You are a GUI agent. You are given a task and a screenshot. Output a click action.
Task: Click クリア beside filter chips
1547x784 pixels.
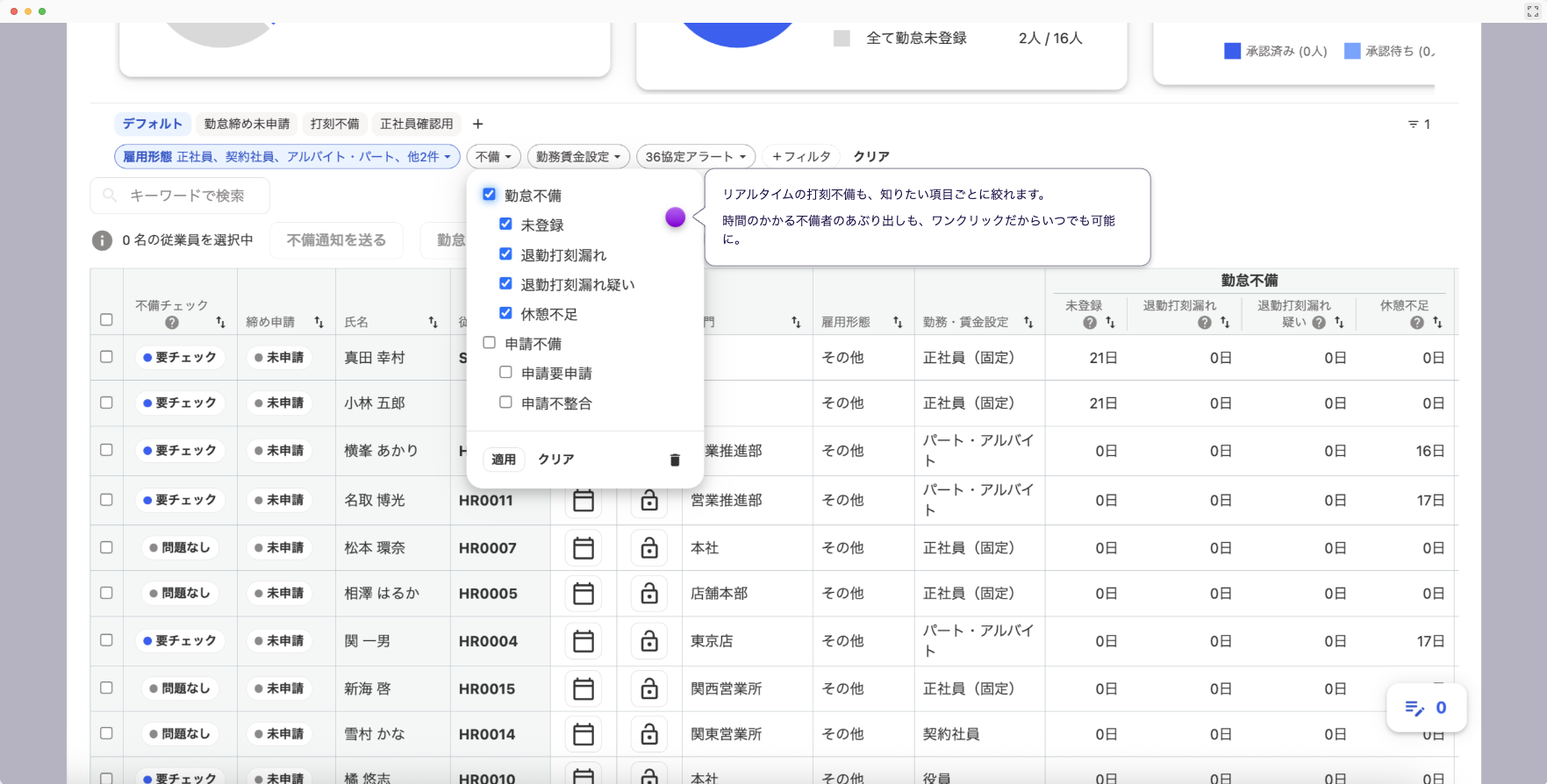tap(871, 156)
